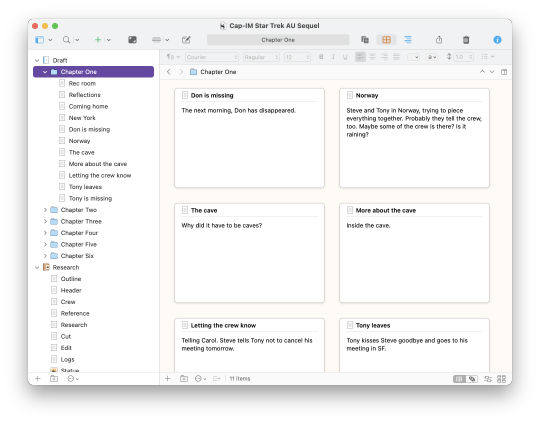Toggle corkboard split arrangement control

click(x=465, y=379)
